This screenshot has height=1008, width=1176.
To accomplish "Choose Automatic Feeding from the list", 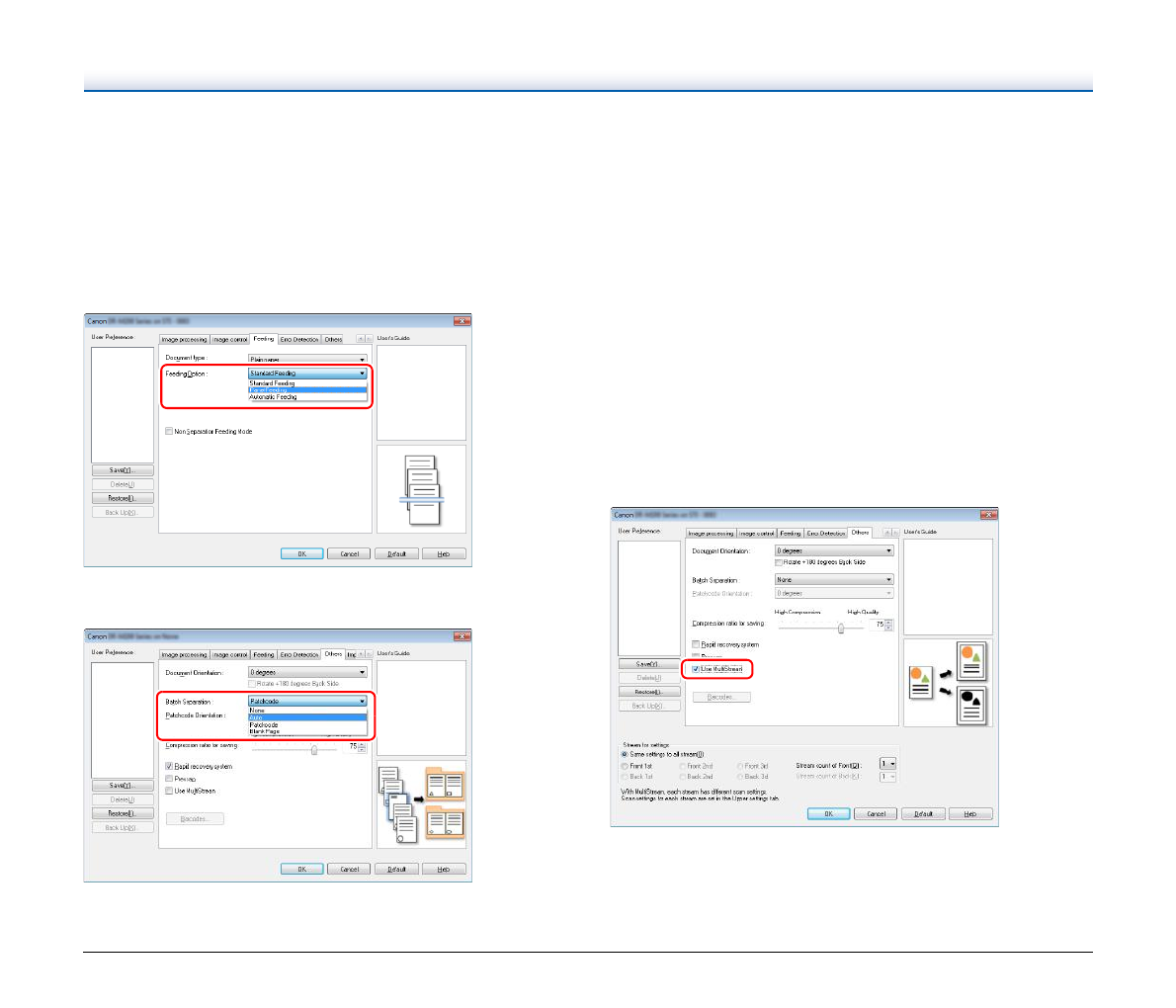I will tap(273, 397).
